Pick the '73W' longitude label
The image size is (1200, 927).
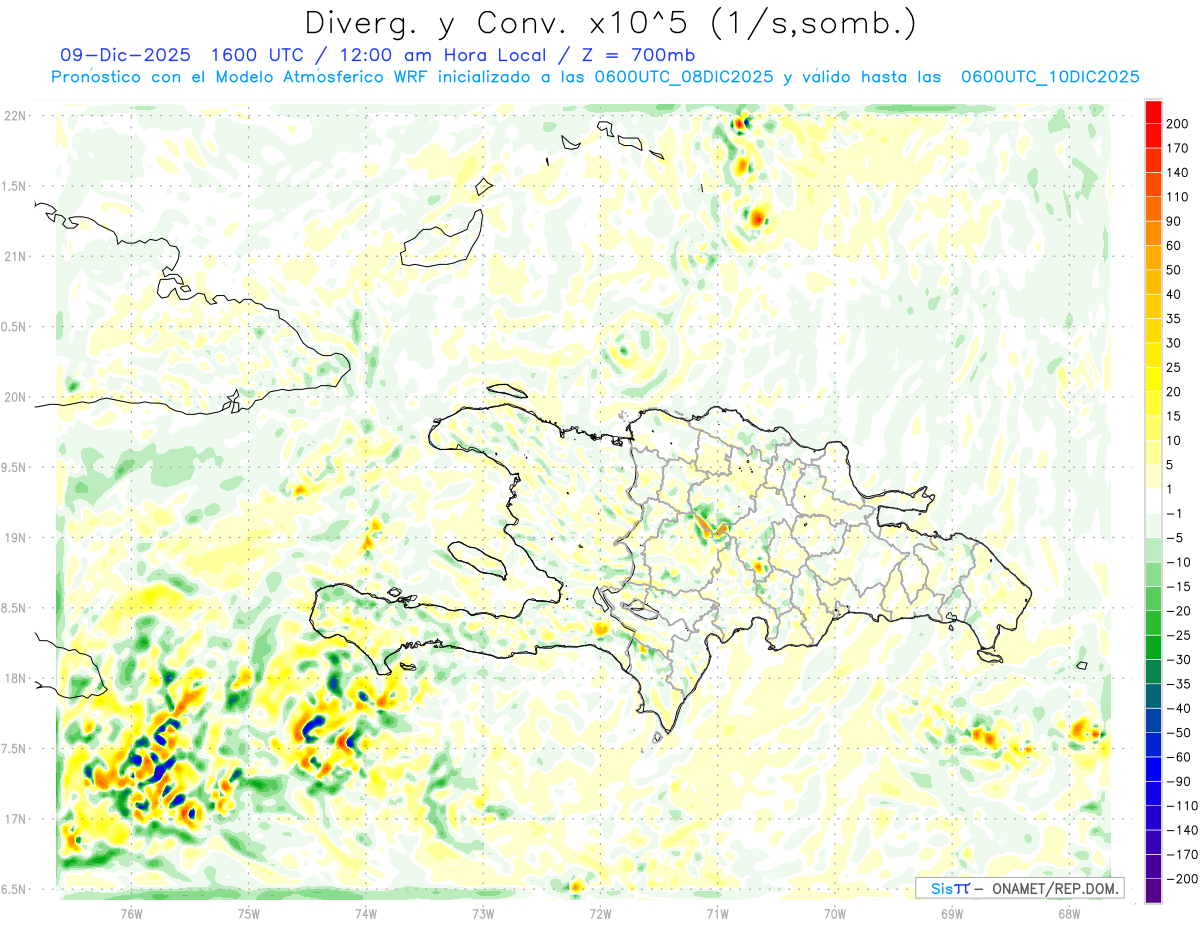tap(483, 913)
